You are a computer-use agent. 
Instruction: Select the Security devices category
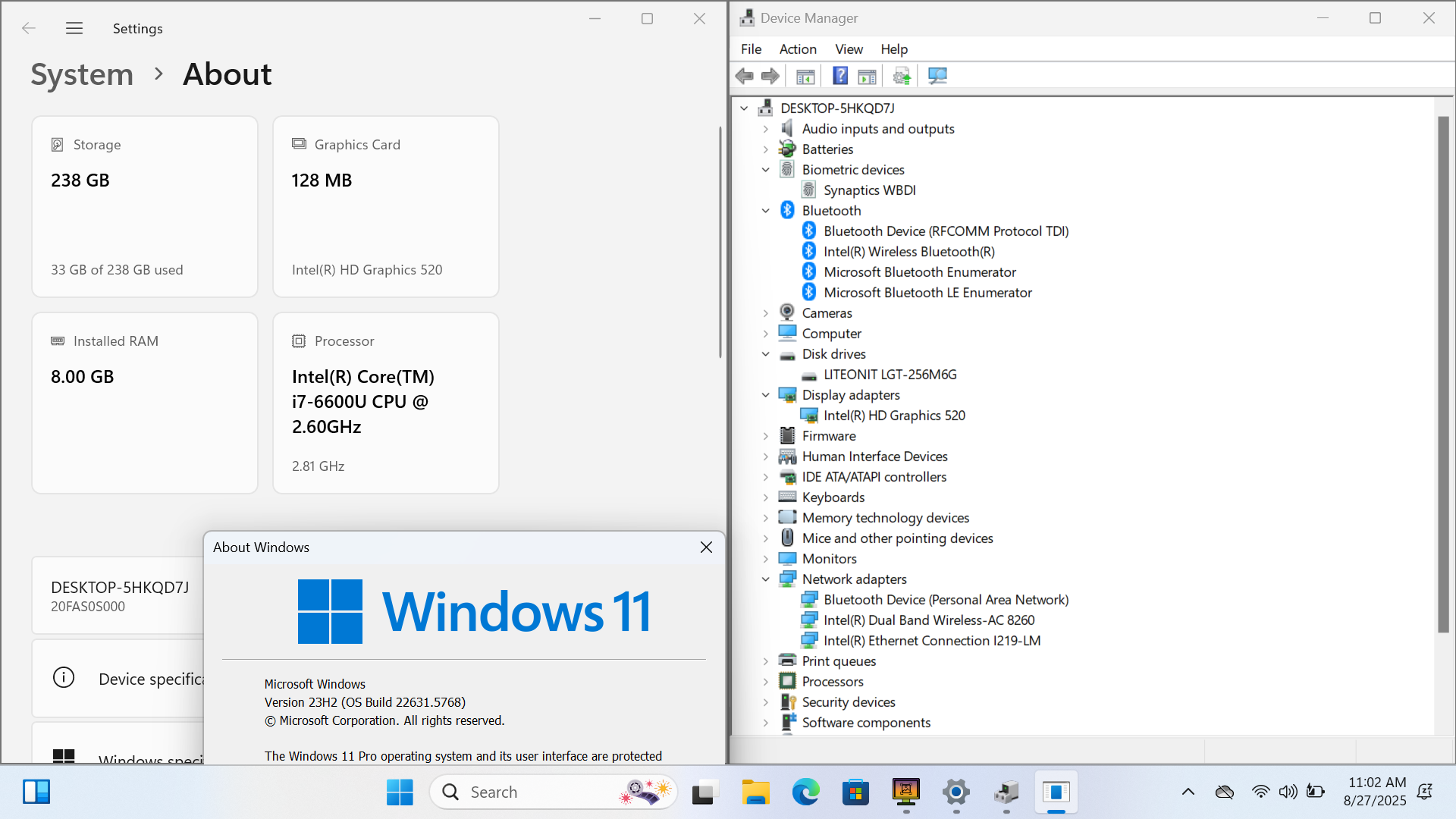click(x=848, y=702)
